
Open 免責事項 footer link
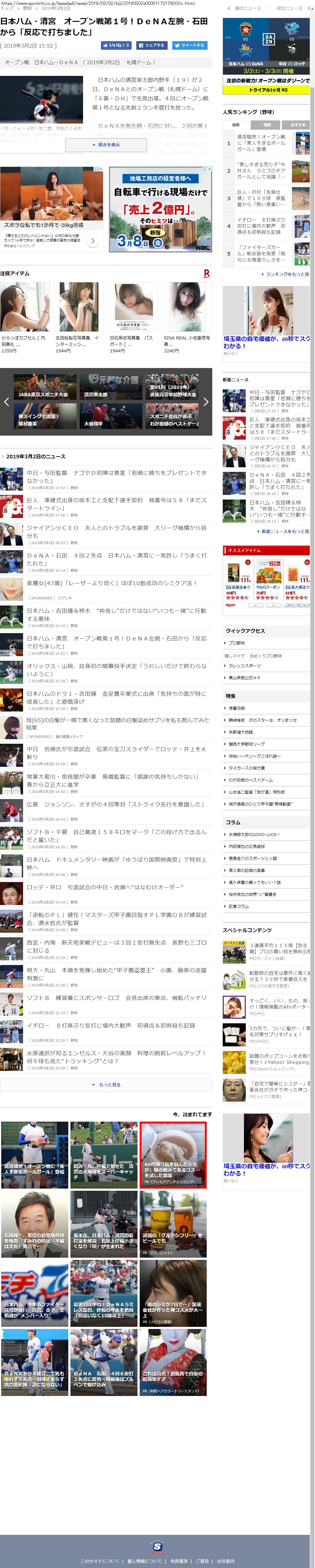[x=179, y=1561]
